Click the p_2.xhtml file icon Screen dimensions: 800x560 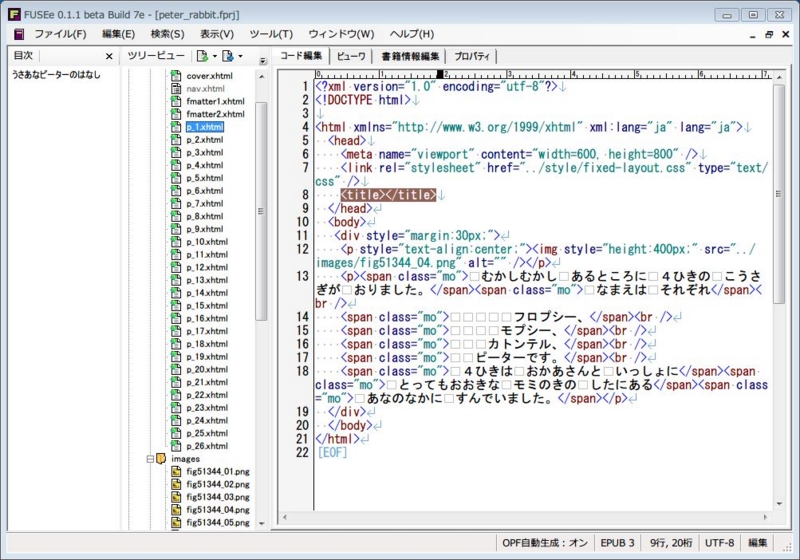coord(176,140)
